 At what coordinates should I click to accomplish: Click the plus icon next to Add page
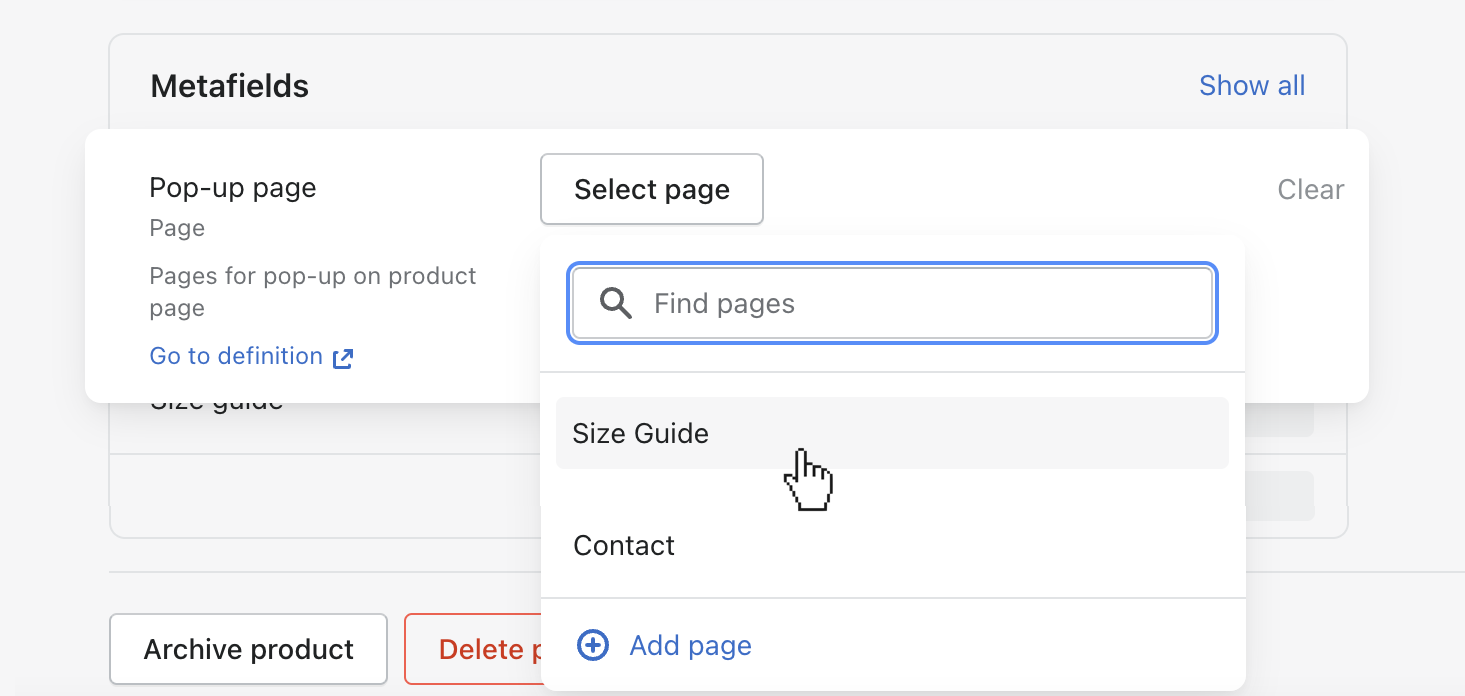tap(592, 645)
